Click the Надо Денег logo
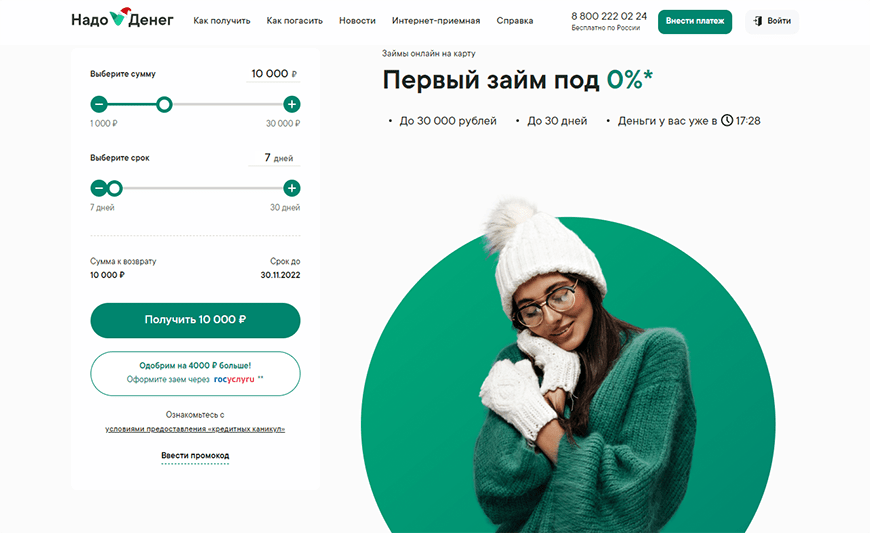Viewport: 870px width, 533px height. (x=122, y=19)
